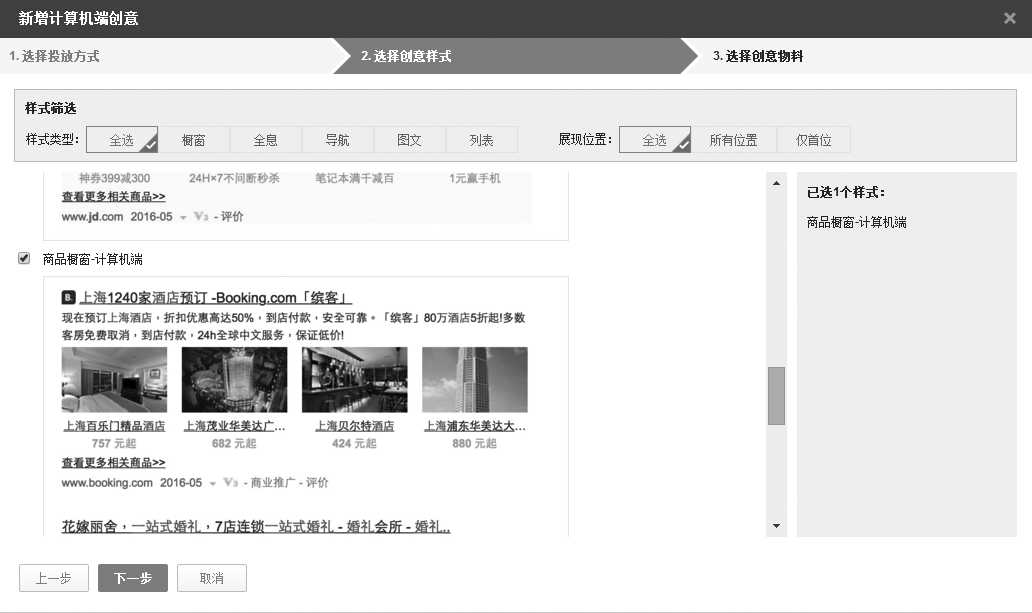The height and width of the screenshot is (613, 1032).
Task: Click the V3 badge next to www.jd.com
Action: click(202, 217)
